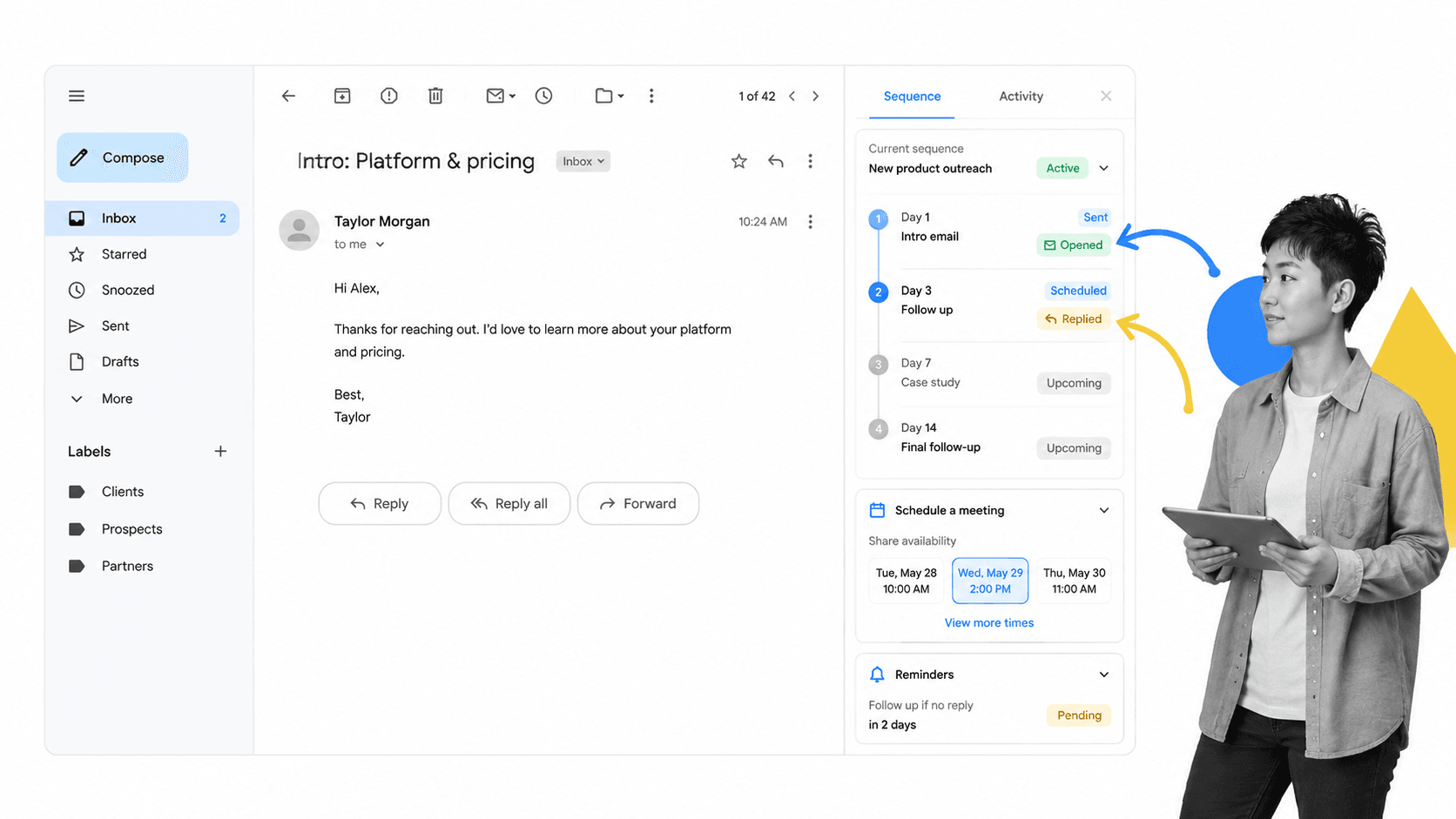Click the Intro email step title
Viewport: 1456px width, 819px height.
point(930,237)
